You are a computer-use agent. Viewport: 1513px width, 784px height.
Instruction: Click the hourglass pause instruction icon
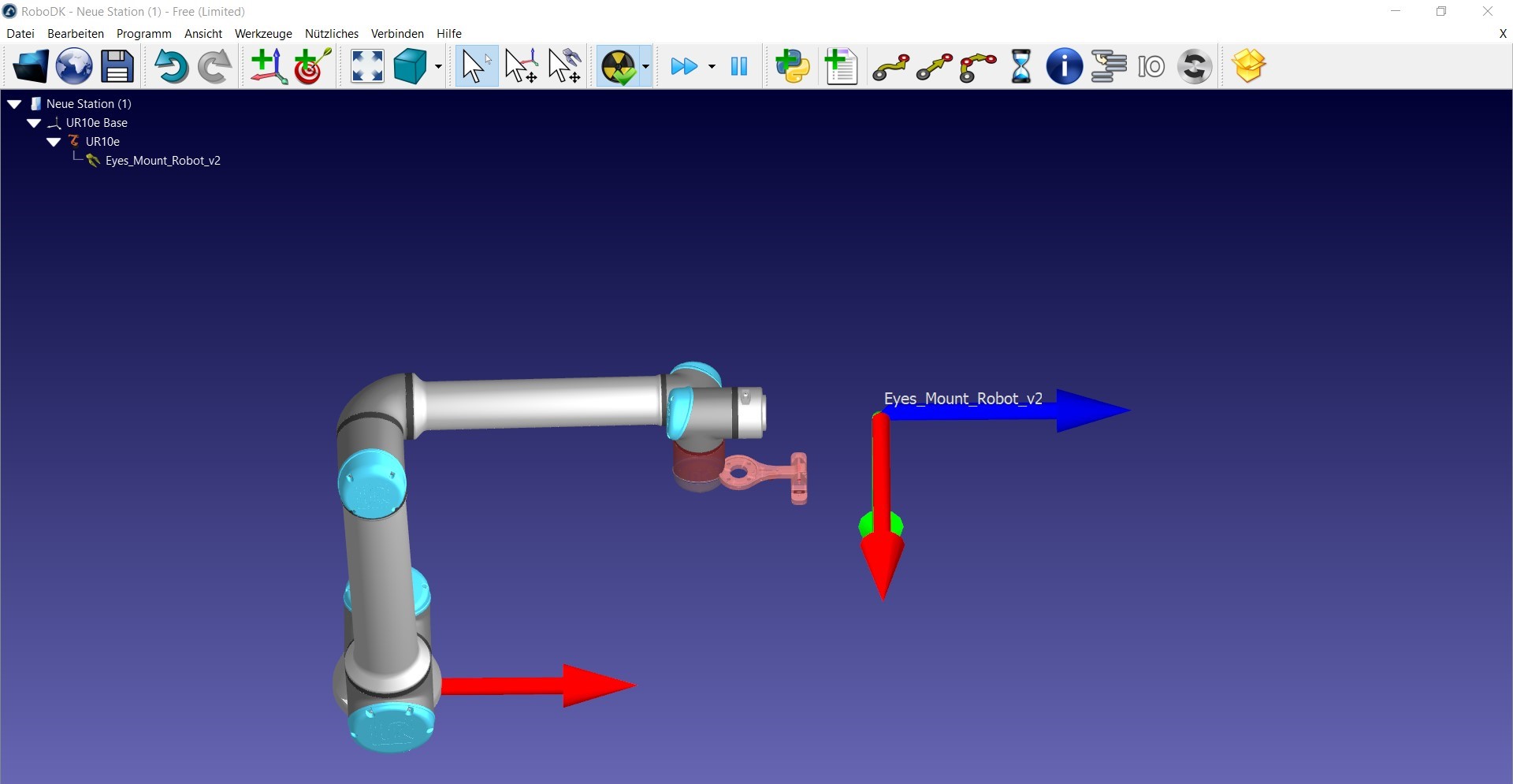(1021, 66)
